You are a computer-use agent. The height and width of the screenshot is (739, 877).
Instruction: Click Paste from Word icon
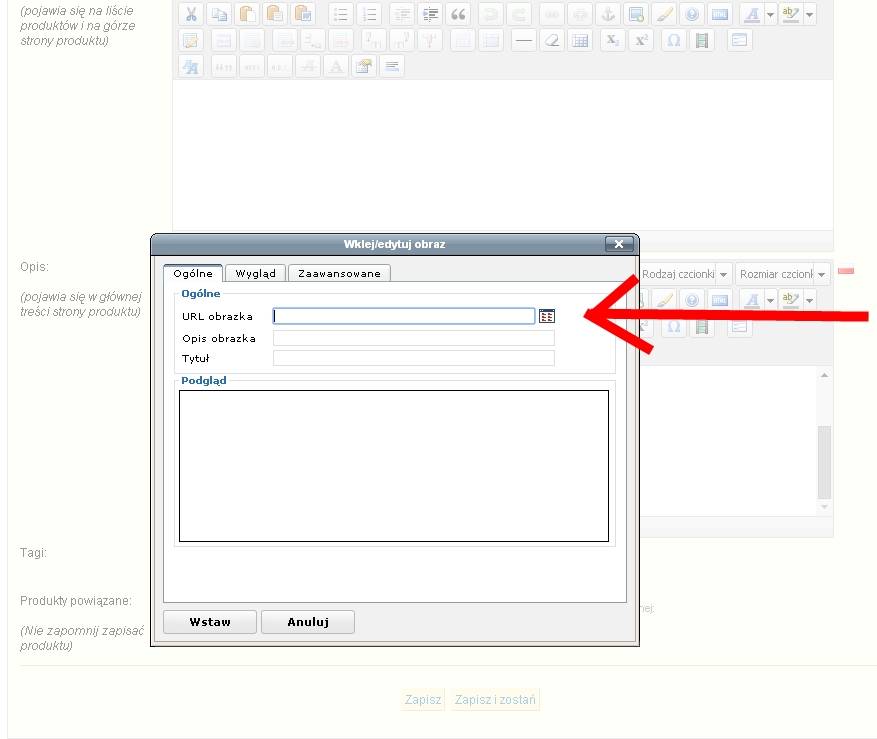click(303, 14)
